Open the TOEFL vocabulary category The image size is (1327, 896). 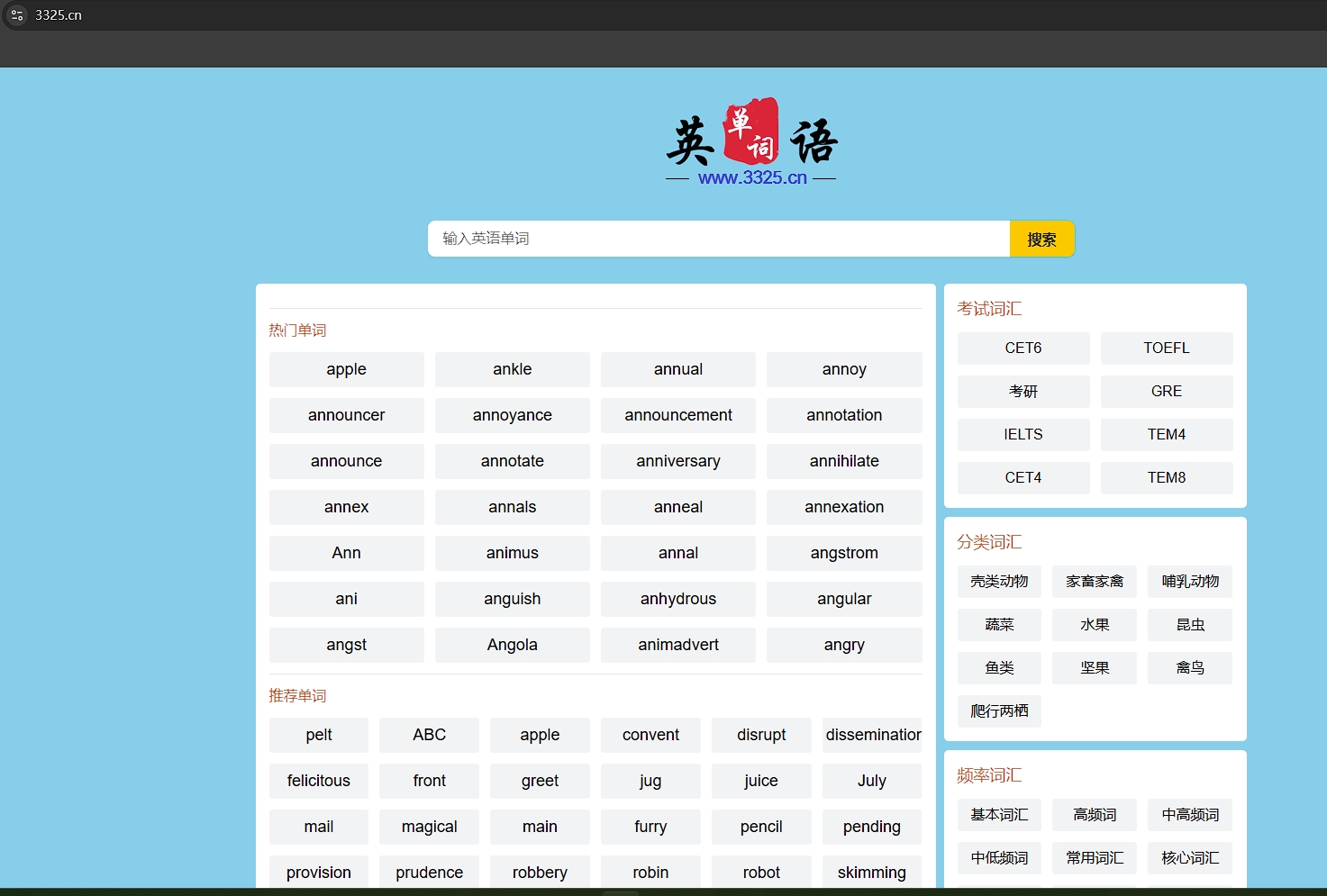click(1167, 348)
